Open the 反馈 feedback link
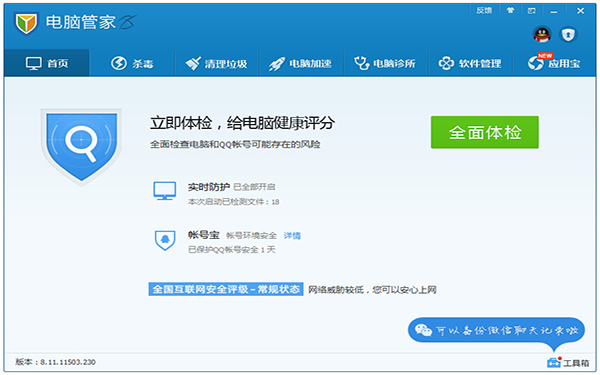Screen dimensions: 600x375 tap(484, 11)
